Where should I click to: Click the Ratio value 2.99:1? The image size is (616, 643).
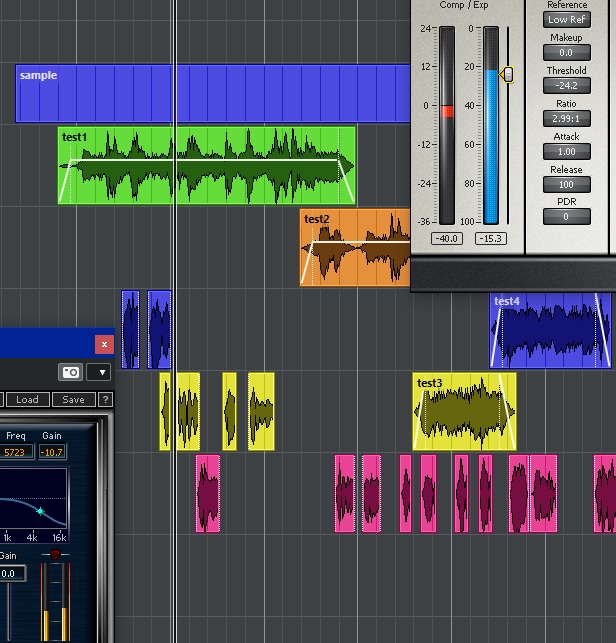pos(567,119)
